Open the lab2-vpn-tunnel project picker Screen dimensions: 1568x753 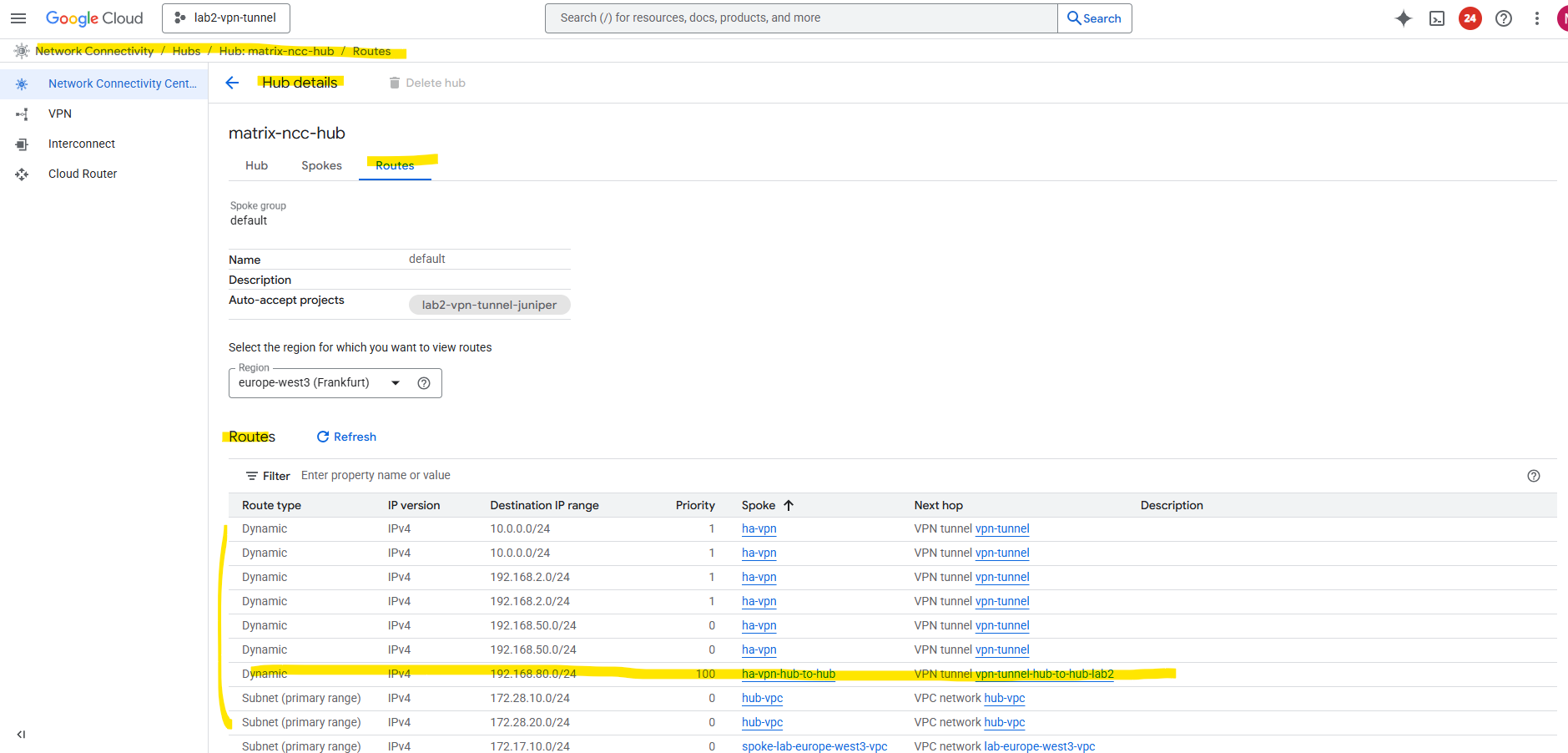tap(226, 18)
